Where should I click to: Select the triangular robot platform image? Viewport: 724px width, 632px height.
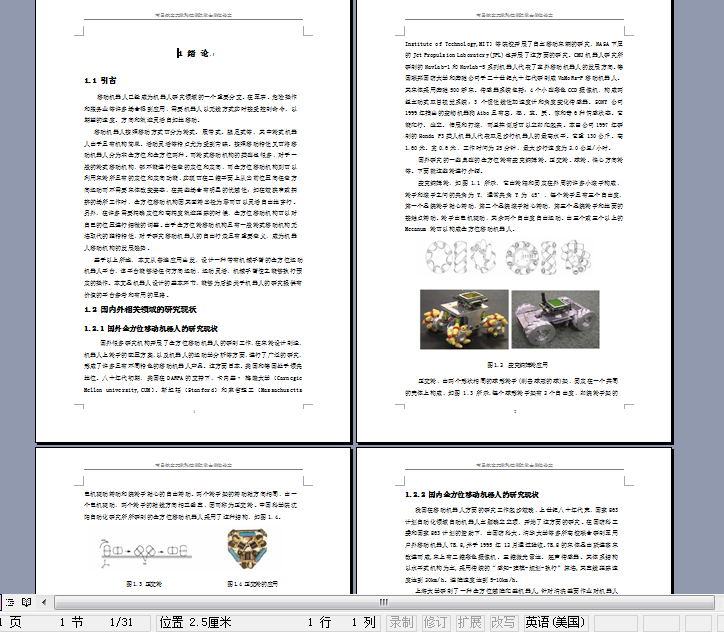point(247,548)
